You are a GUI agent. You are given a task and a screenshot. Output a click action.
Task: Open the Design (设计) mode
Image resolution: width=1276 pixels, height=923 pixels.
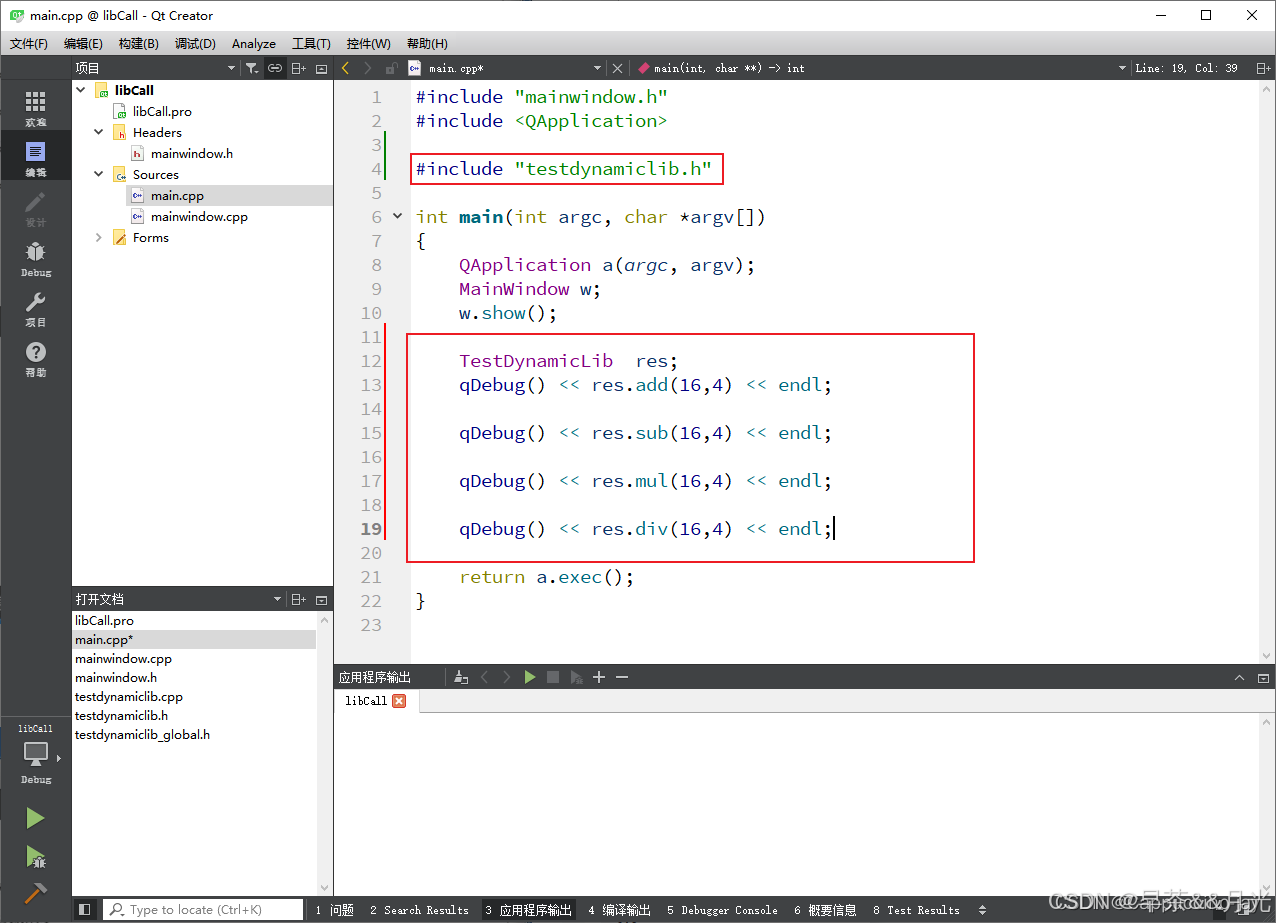point(36,208)
